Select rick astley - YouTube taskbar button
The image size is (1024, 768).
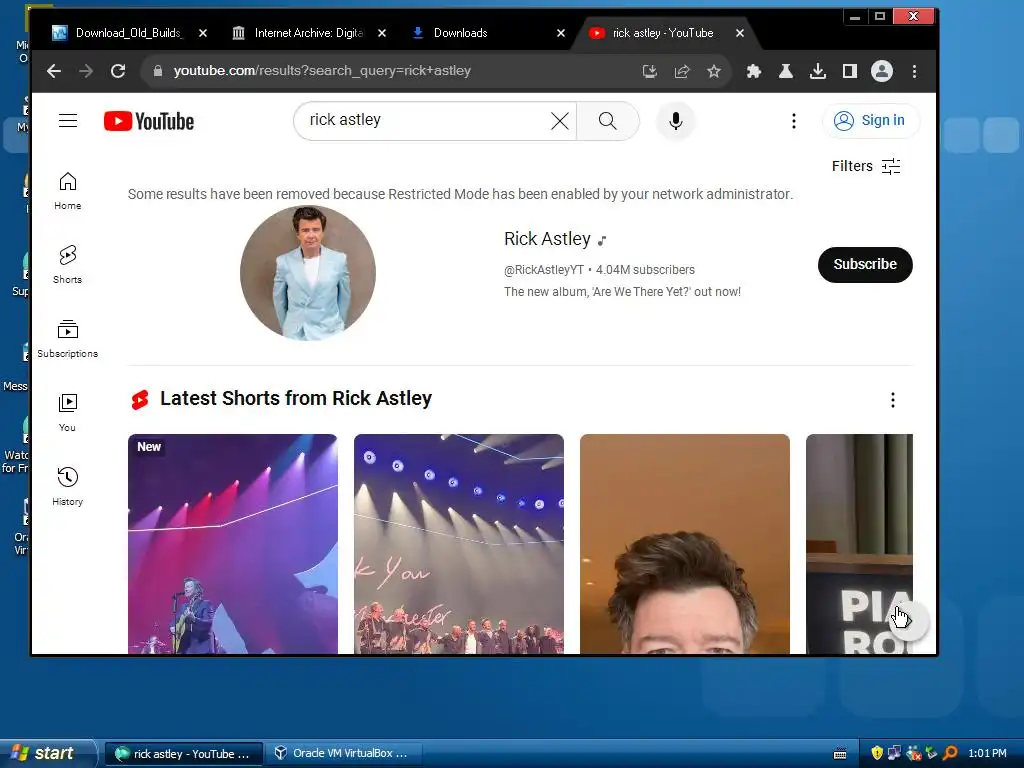pyautogui.click(x=184, y=754)
